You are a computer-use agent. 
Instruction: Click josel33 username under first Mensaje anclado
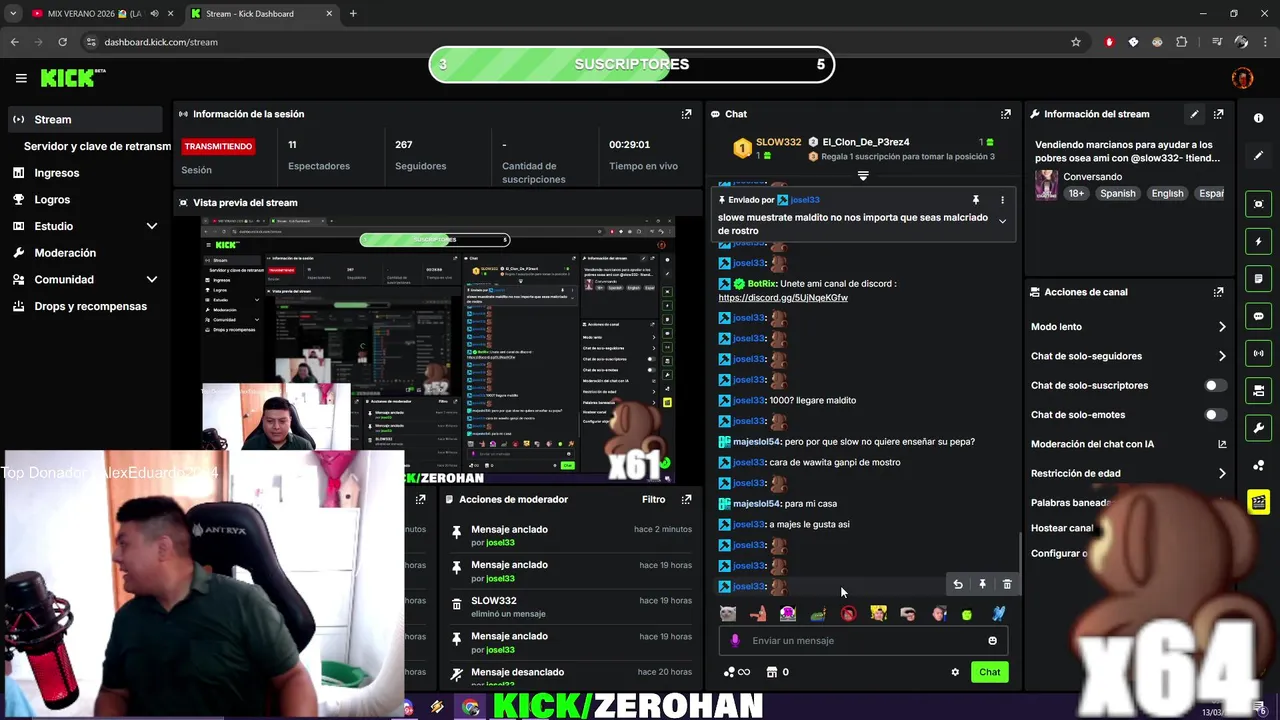pyautogui.click(x=500, y=543)
